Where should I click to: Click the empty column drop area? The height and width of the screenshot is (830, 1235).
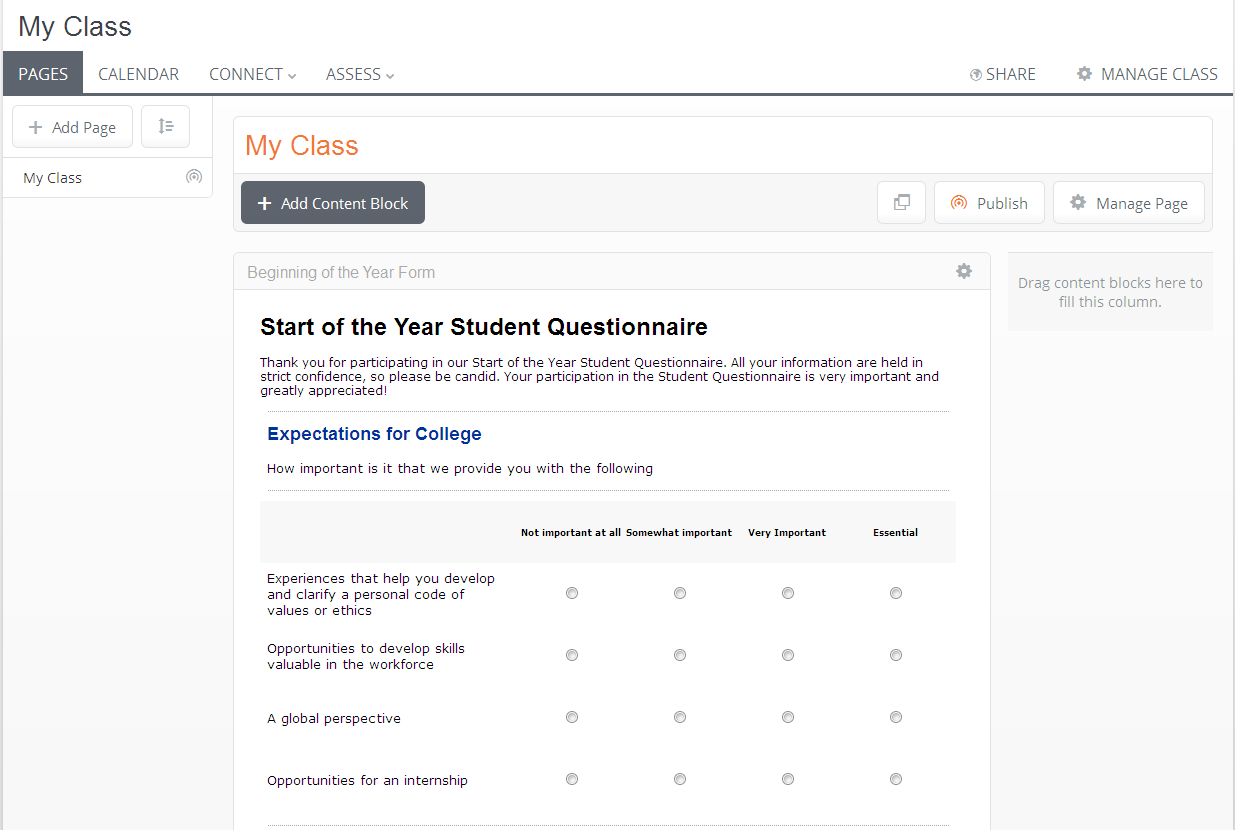pyautogui.click(x=1110, y=292)
